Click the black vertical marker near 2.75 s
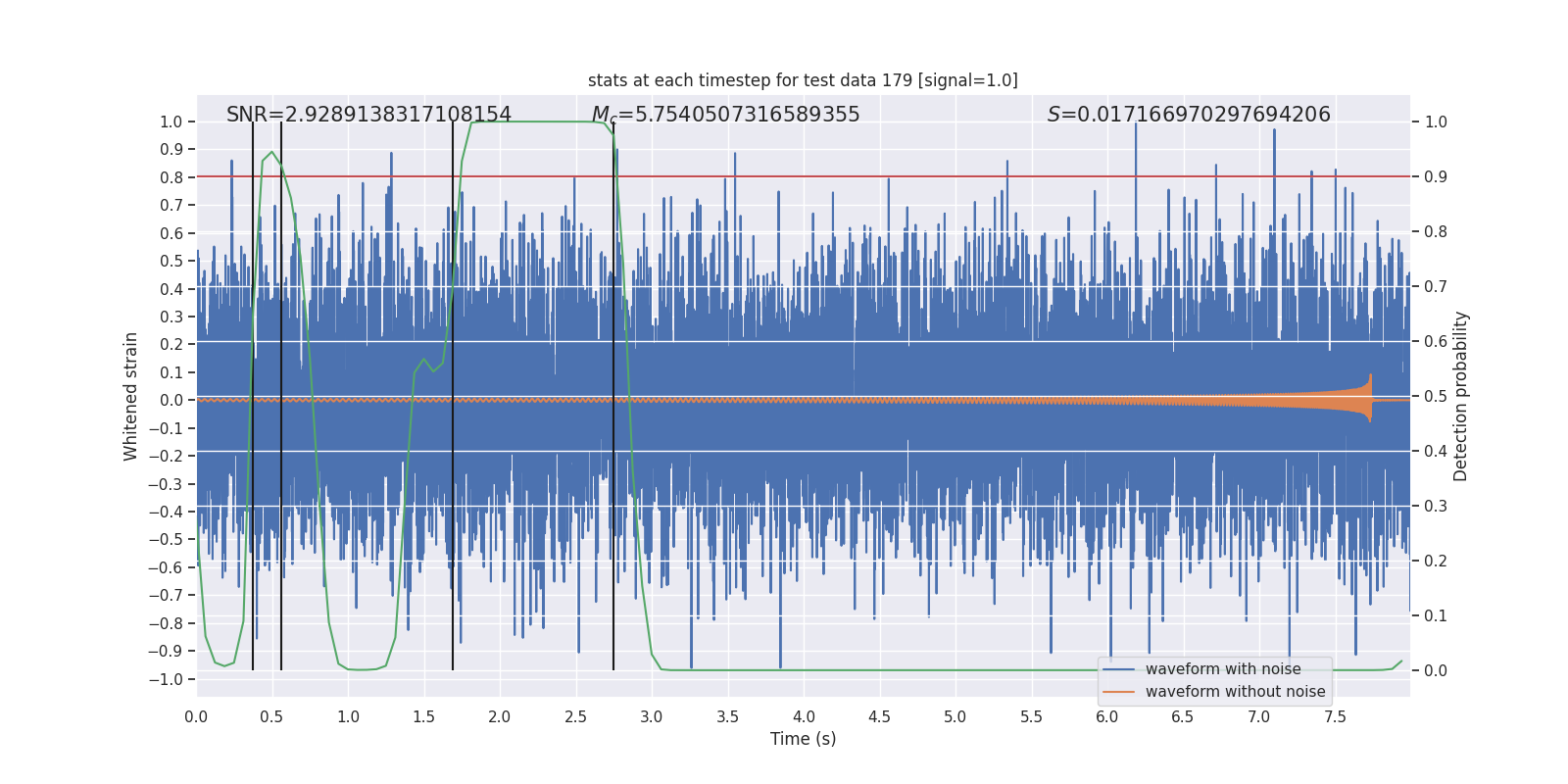Image resolution: width=1568 pixels, height=784 pixels. [613, 396]
